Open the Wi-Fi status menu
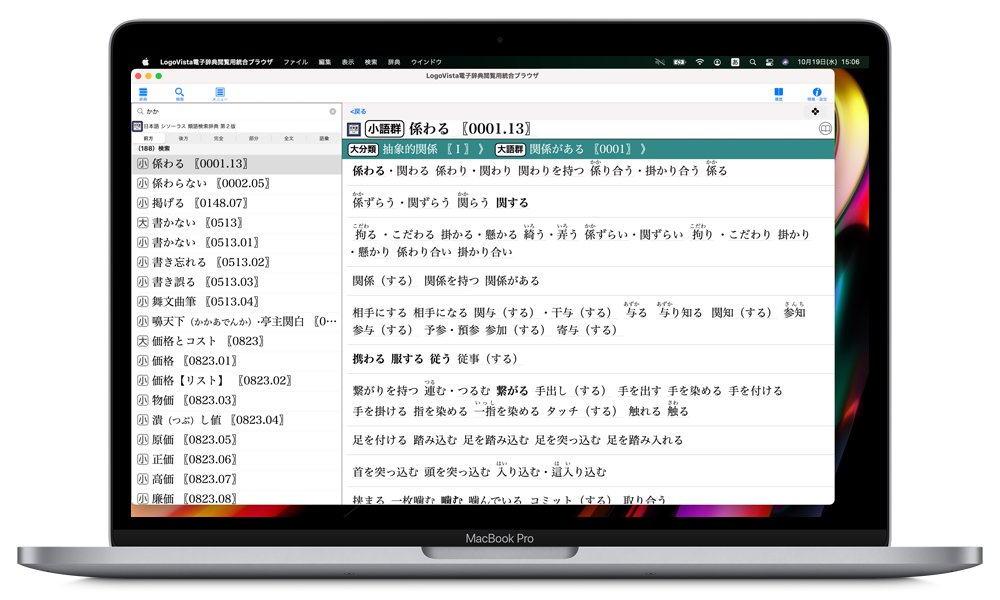1000x600 pixels. 700,62
